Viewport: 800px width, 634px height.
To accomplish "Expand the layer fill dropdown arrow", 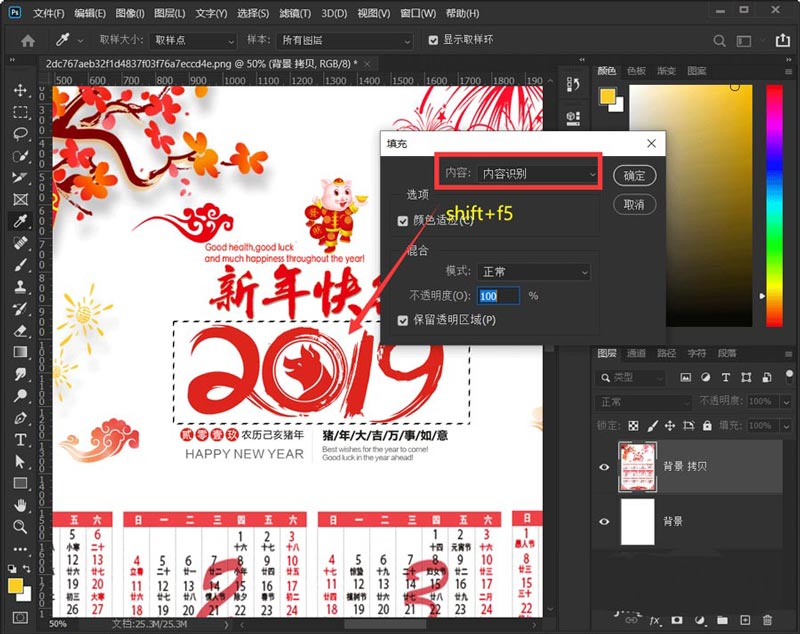I will tap(786, 425).
